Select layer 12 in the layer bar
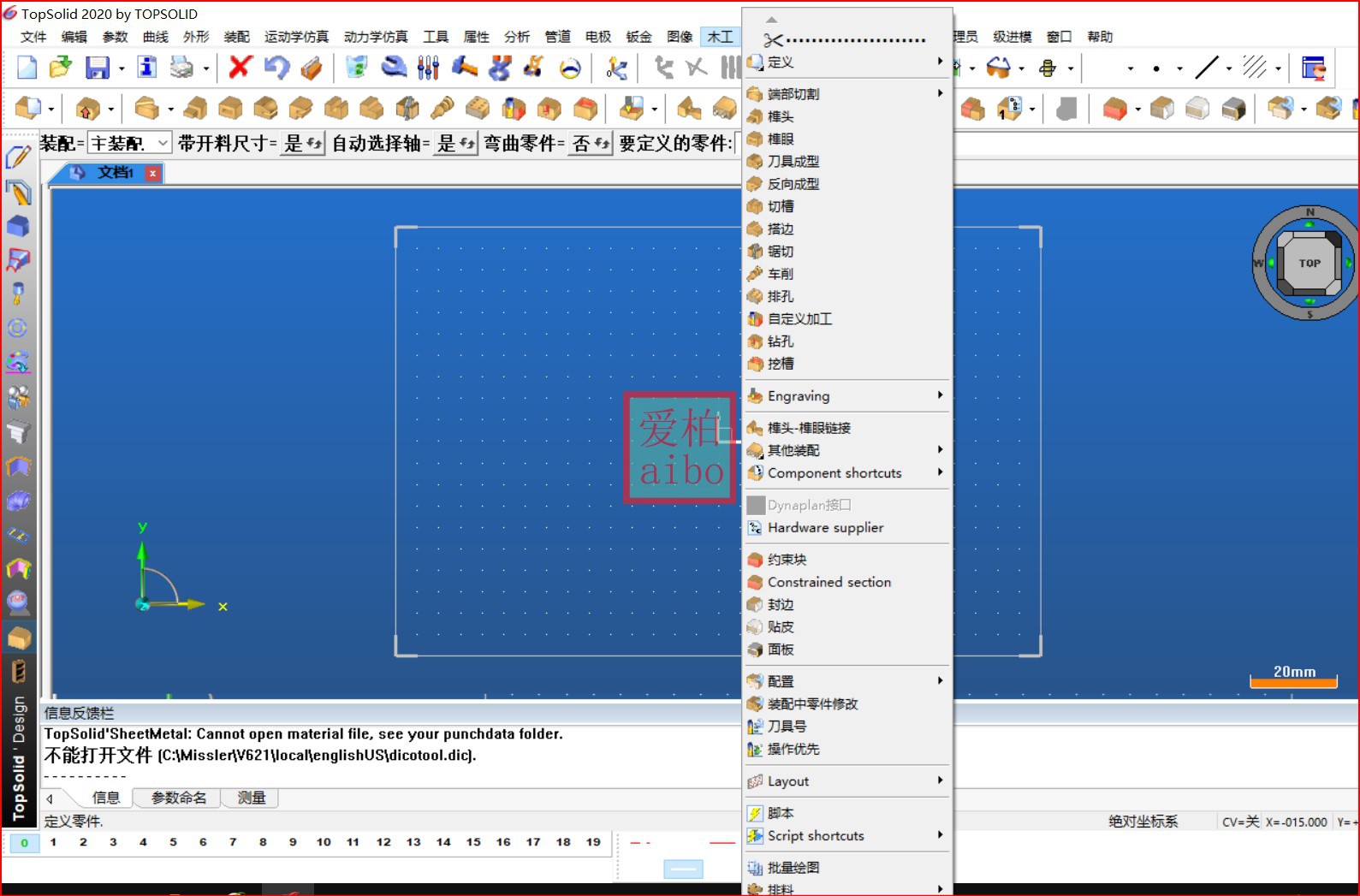1360x896 pixels. [x=383, y=842]
